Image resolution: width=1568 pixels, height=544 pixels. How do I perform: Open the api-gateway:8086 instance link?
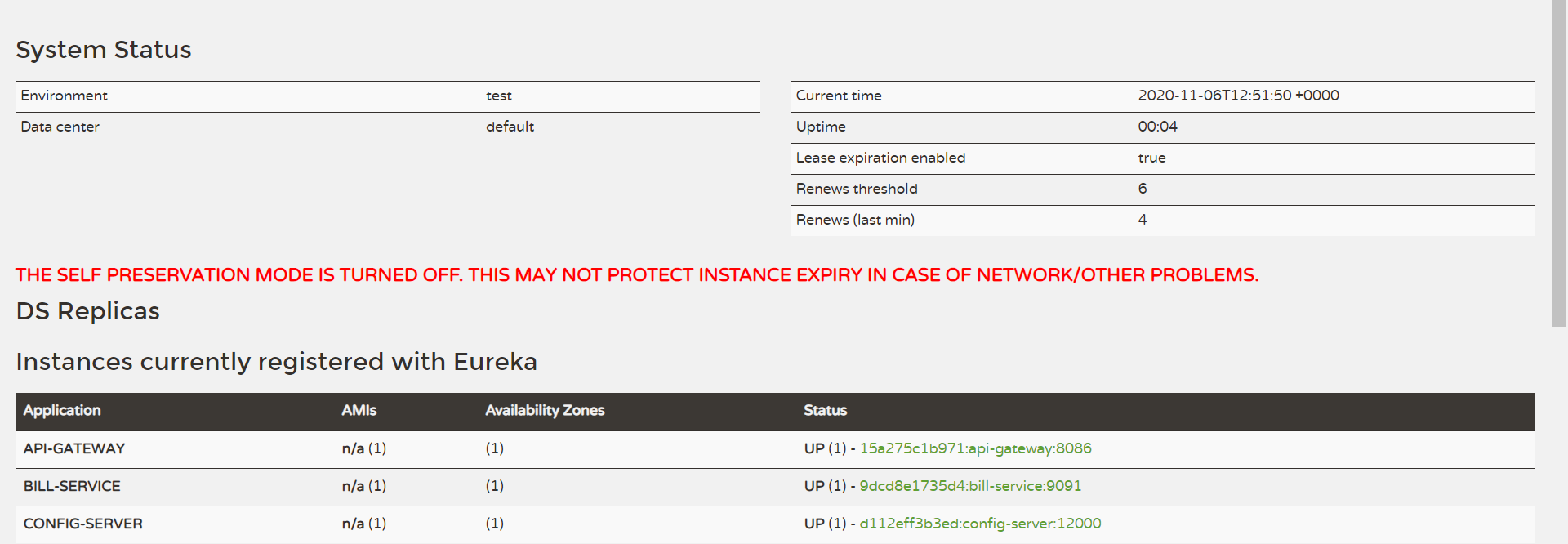click(x=975, y=448)
